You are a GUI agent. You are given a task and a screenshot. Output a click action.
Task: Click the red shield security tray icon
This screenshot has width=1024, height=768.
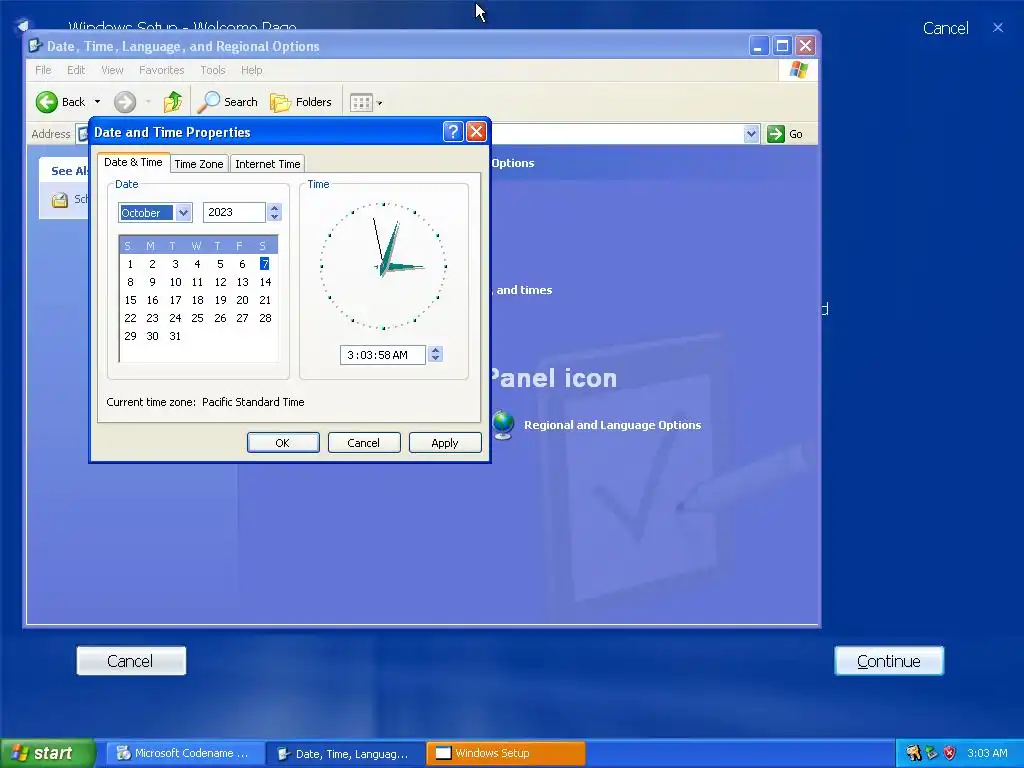pos(950,753)
